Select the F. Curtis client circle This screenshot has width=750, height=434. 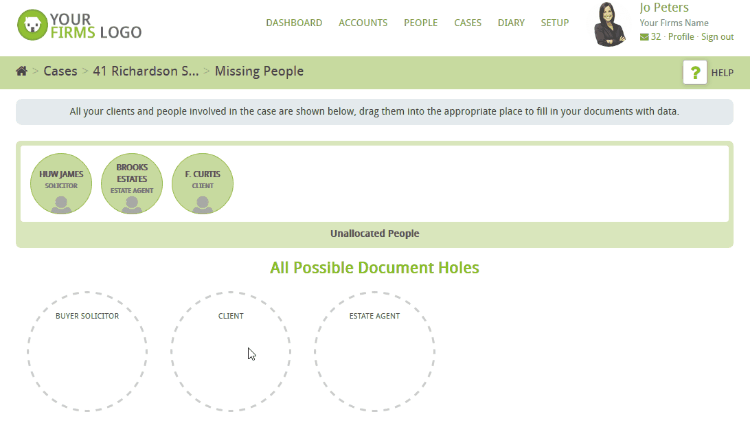coord(203,183)
